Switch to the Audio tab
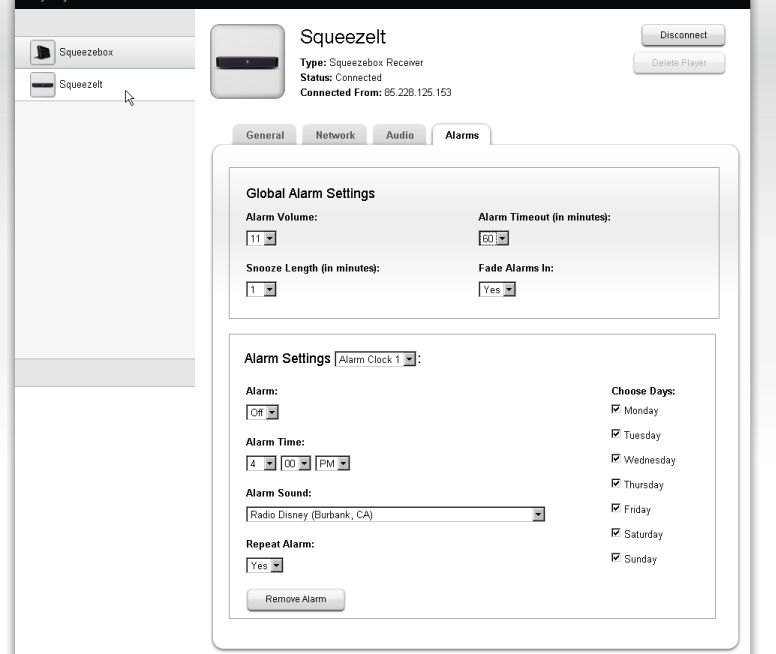 tap(400, 136)
